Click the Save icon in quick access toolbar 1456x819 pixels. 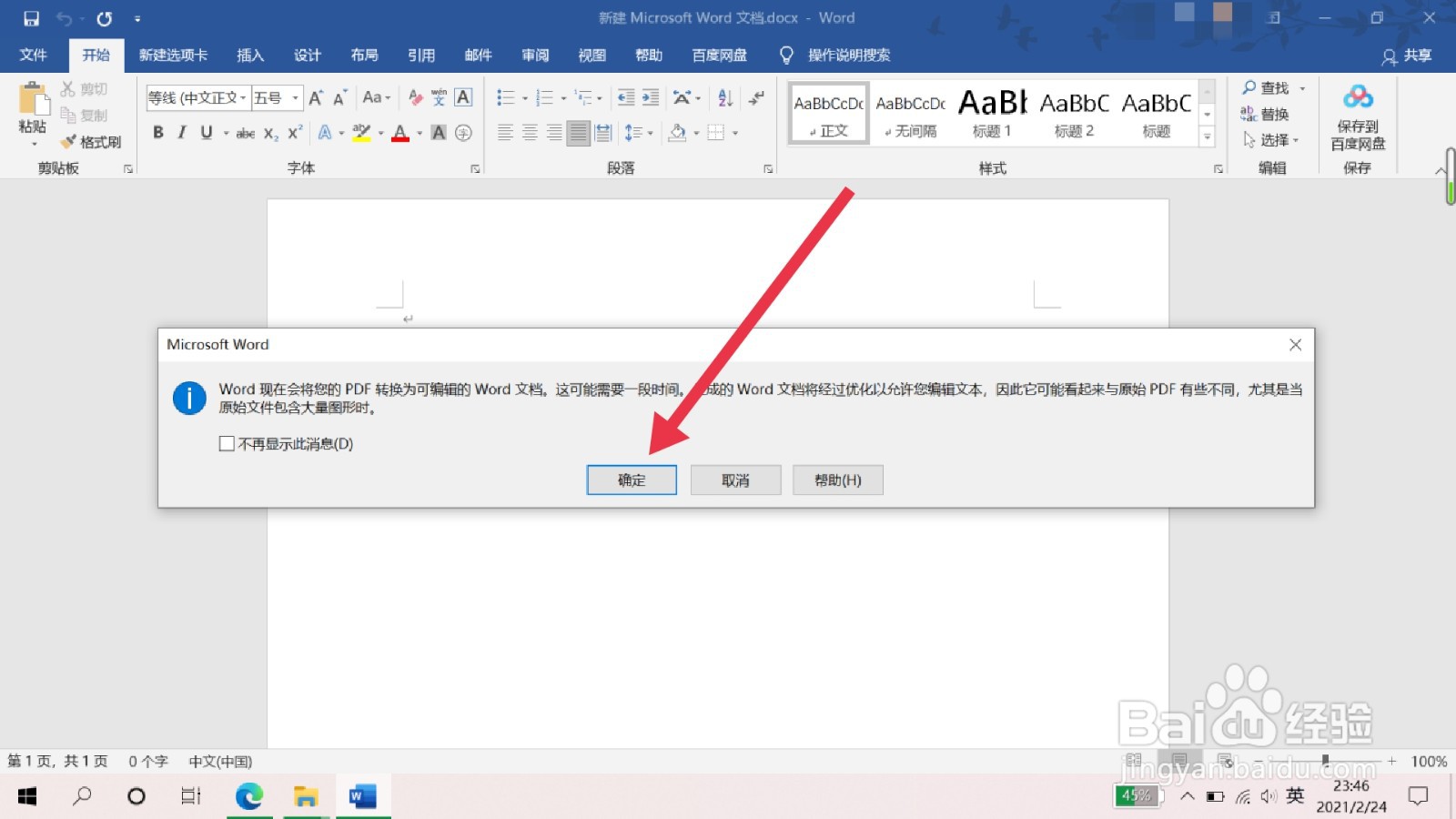coord(32,18)
